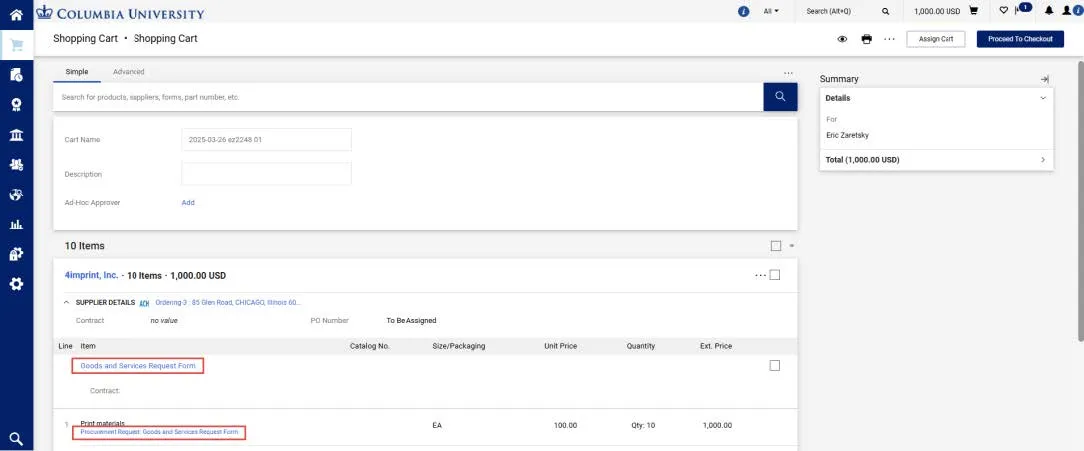Click the Catalog No. column header

click(371, 346)
